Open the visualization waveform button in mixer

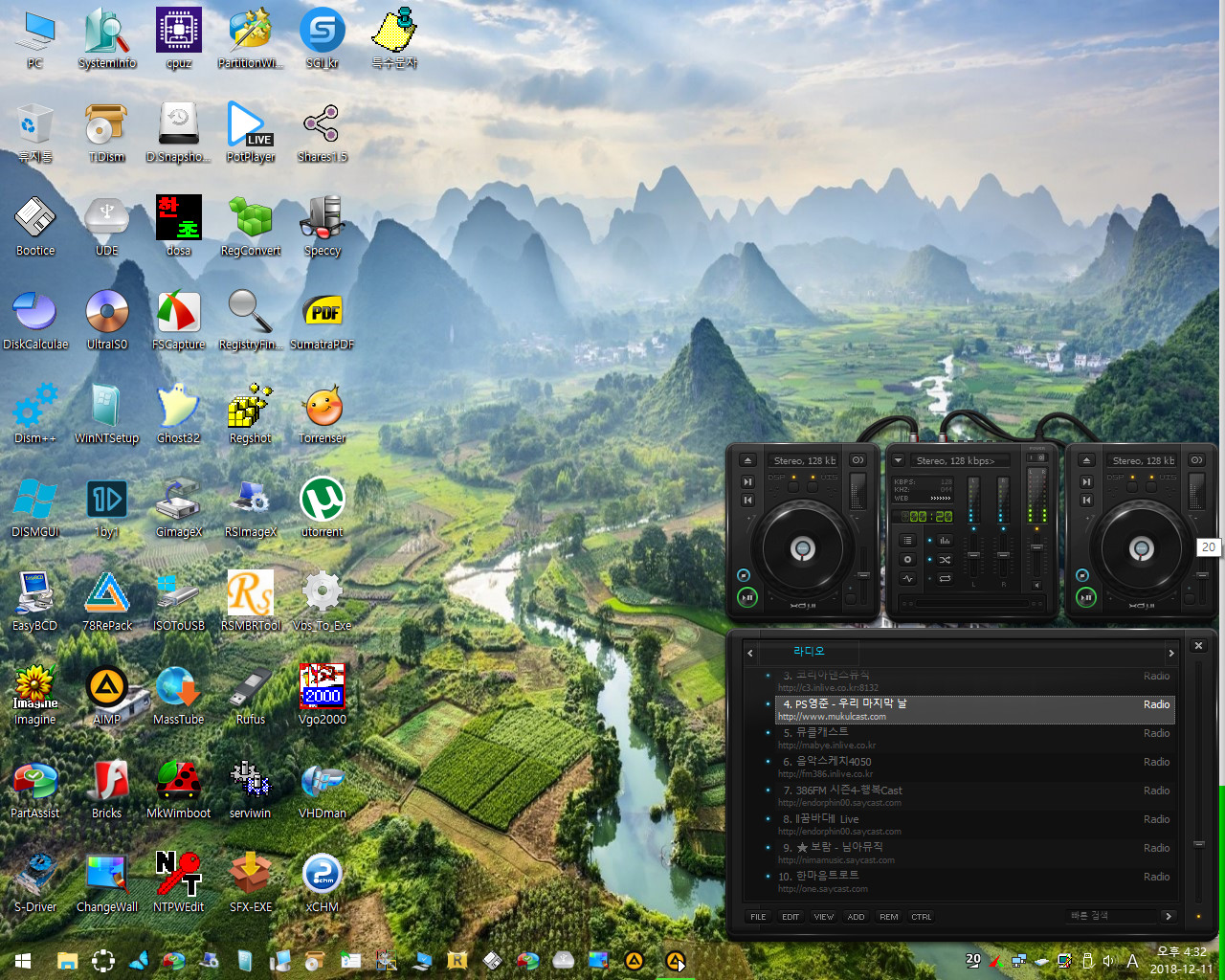907,578
